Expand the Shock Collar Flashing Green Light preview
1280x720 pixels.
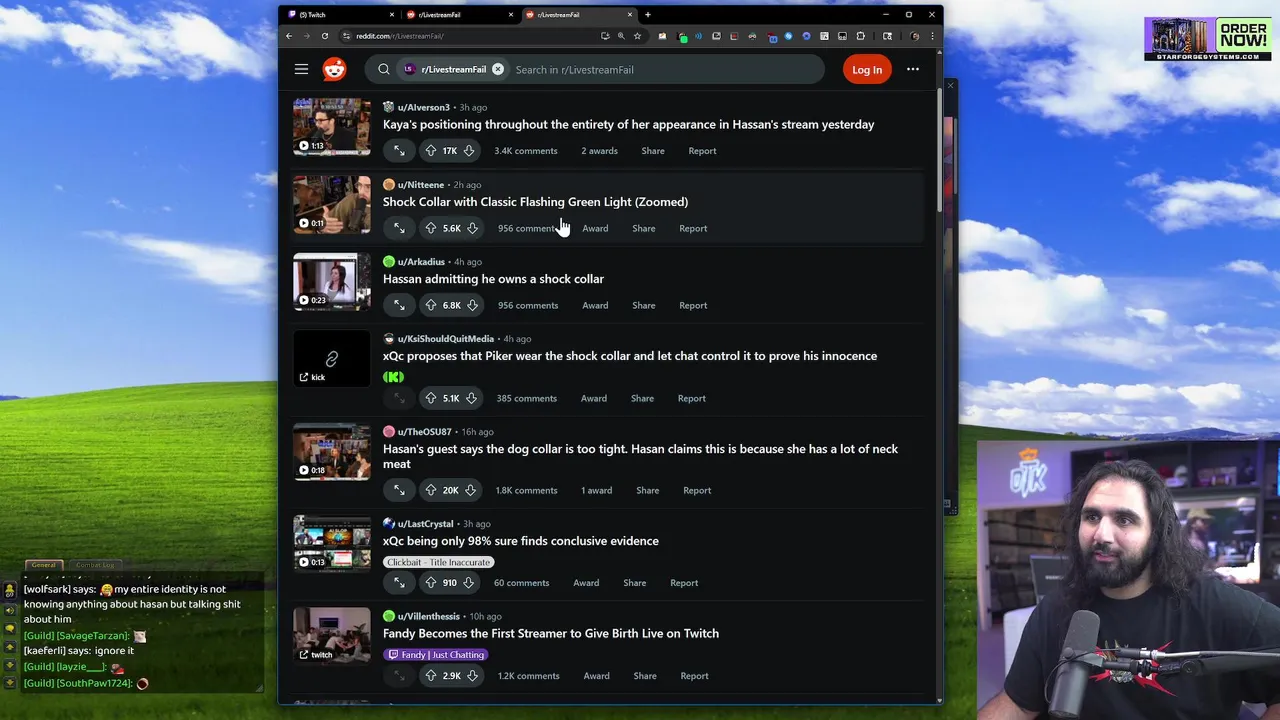399,228
